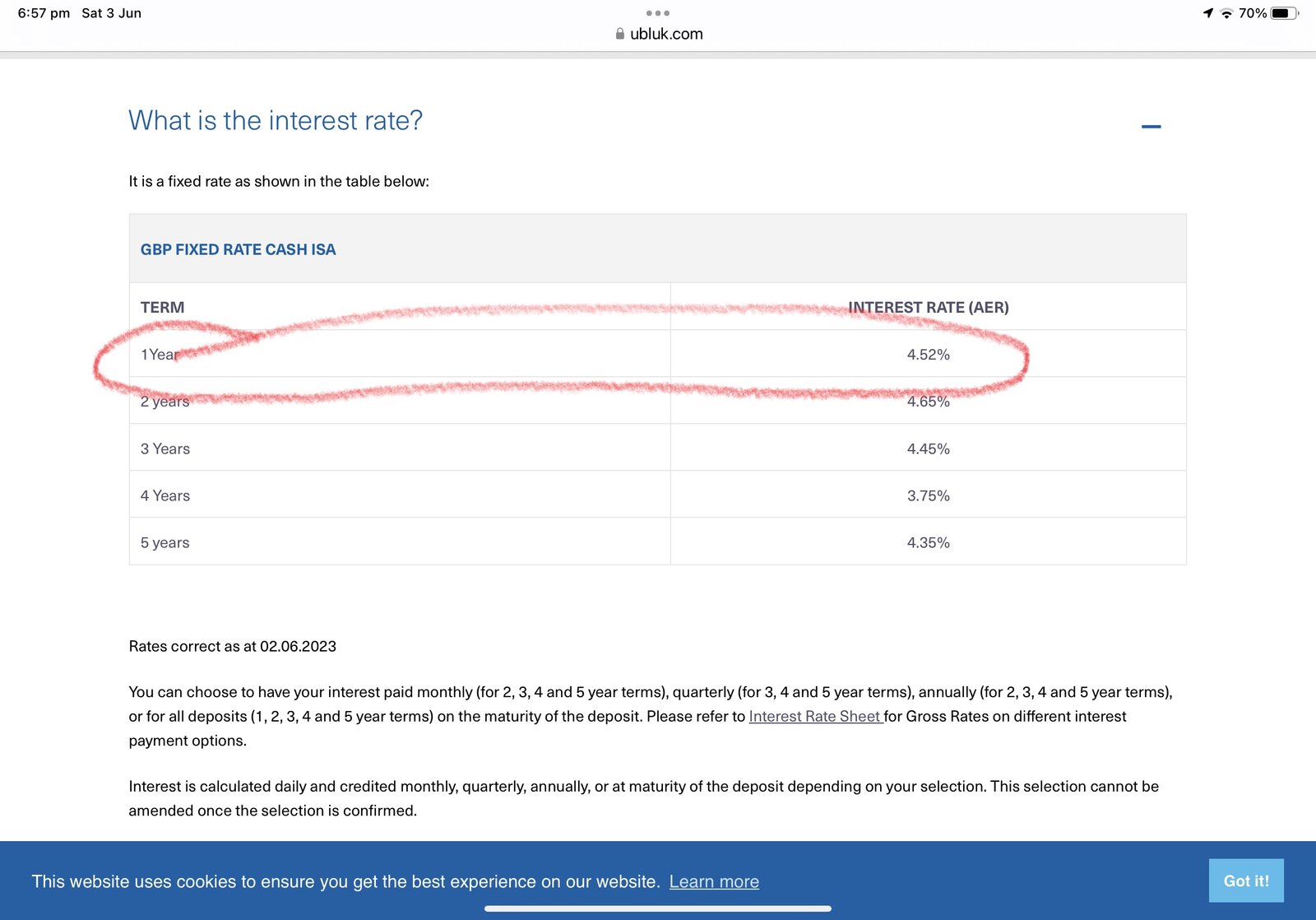Collapse the interest rate section minus icon

click(x=1151, y=126)
